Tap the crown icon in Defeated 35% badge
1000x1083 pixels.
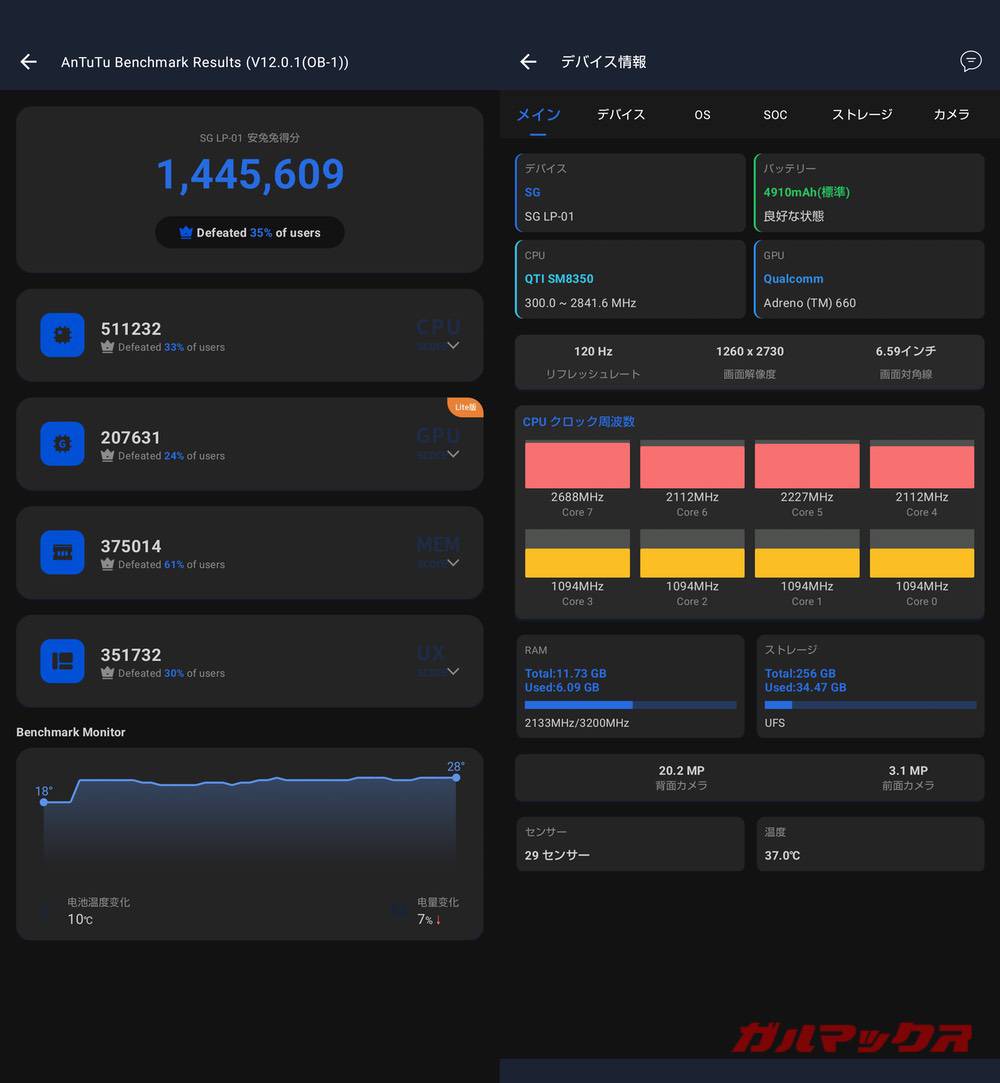pyautogui.click(x=186, y=233)
